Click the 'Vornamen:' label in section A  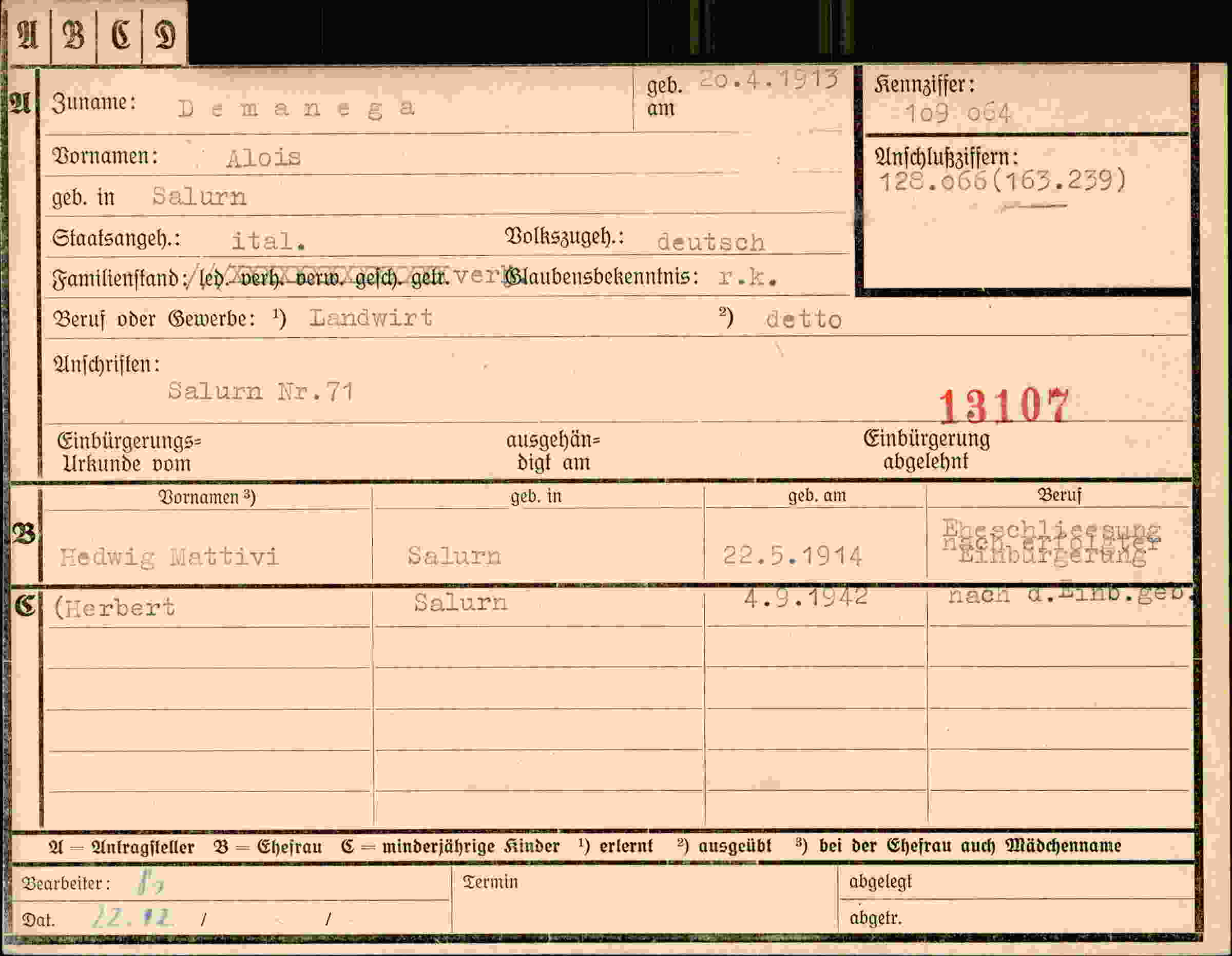coord(105,156)
